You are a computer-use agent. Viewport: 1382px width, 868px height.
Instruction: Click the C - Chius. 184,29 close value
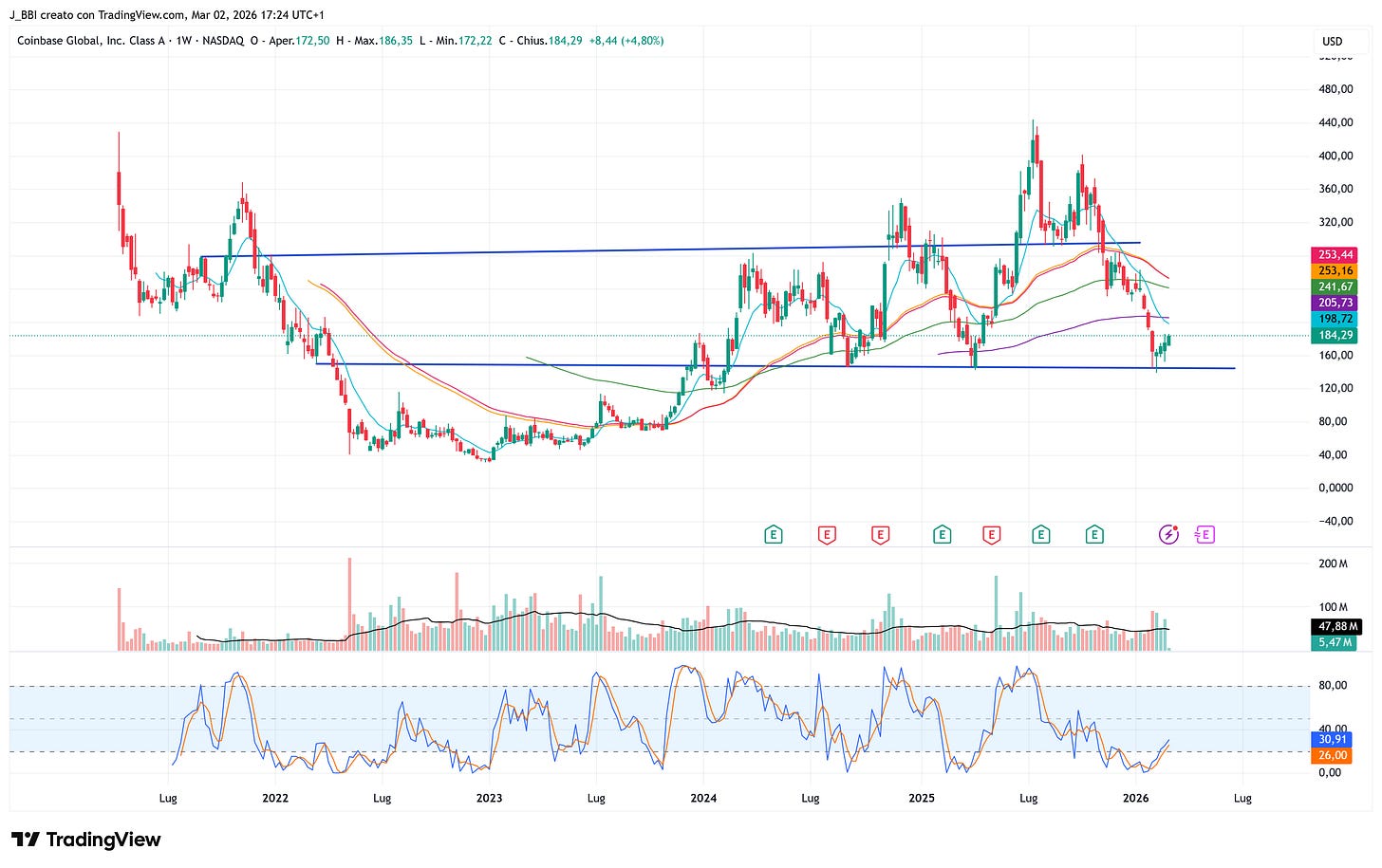543,41
